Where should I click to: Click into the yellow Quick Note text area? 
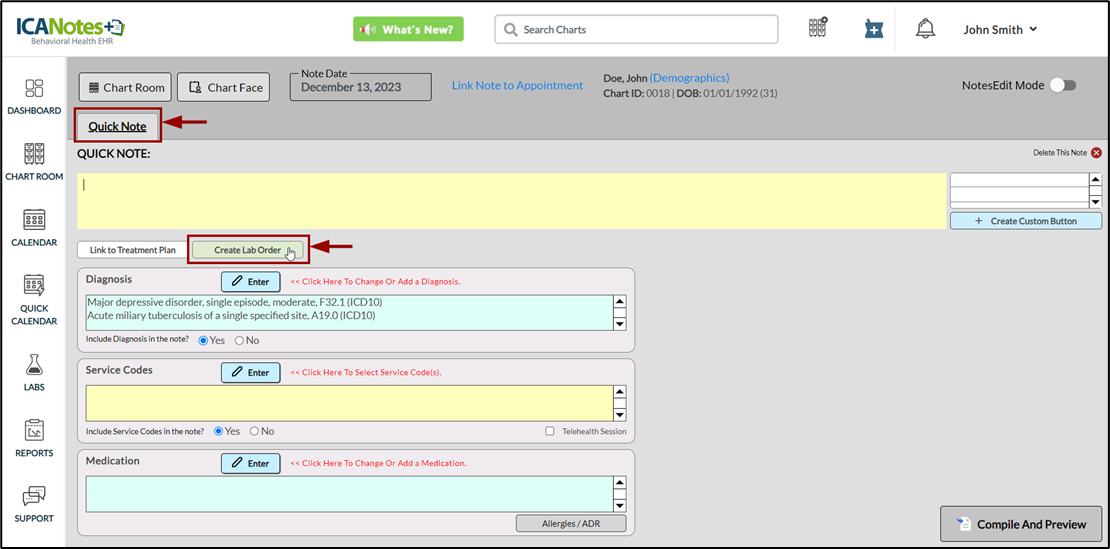(x=512, y=201)
